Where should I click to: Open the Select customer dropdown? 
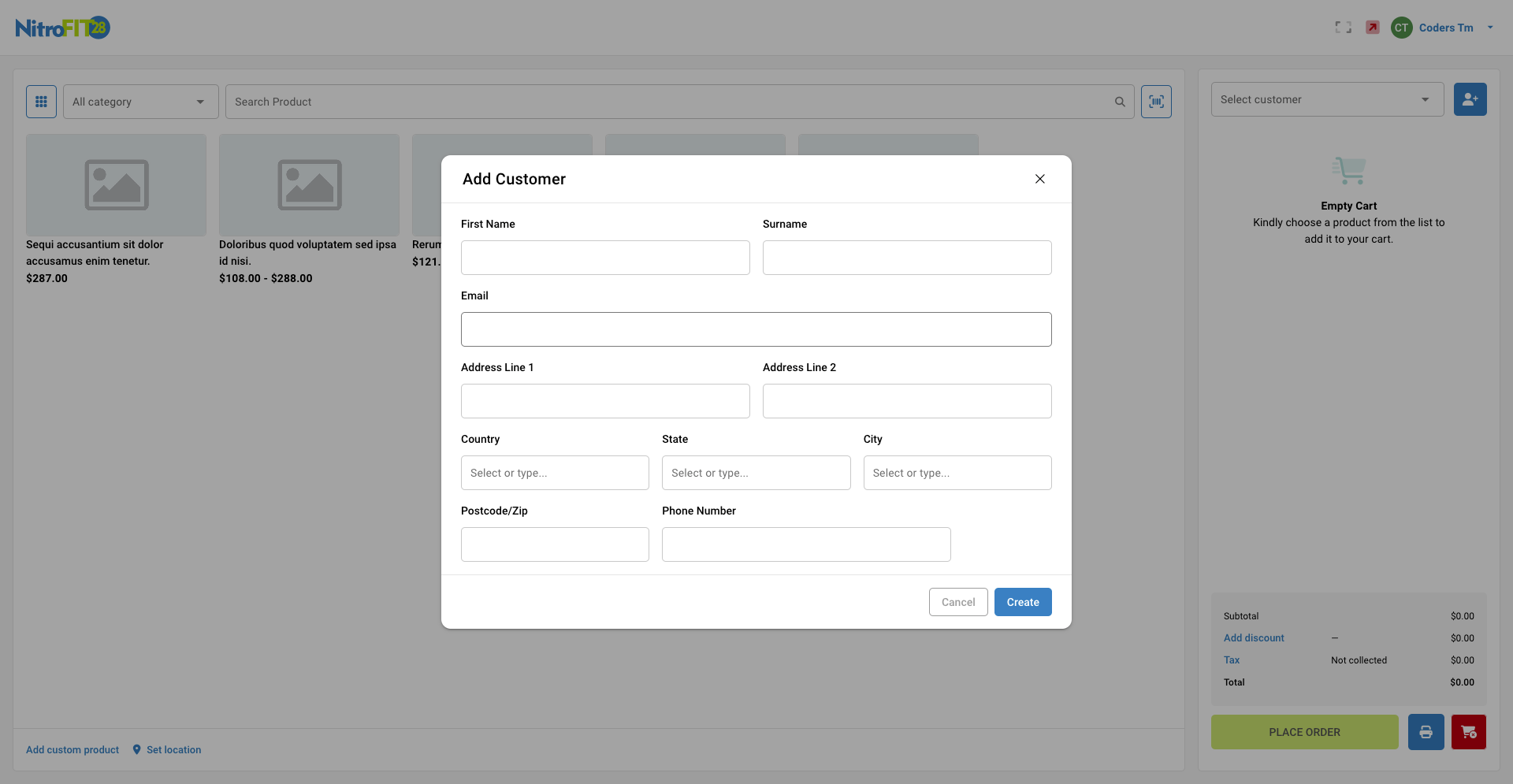click(x=1327, y=99)
